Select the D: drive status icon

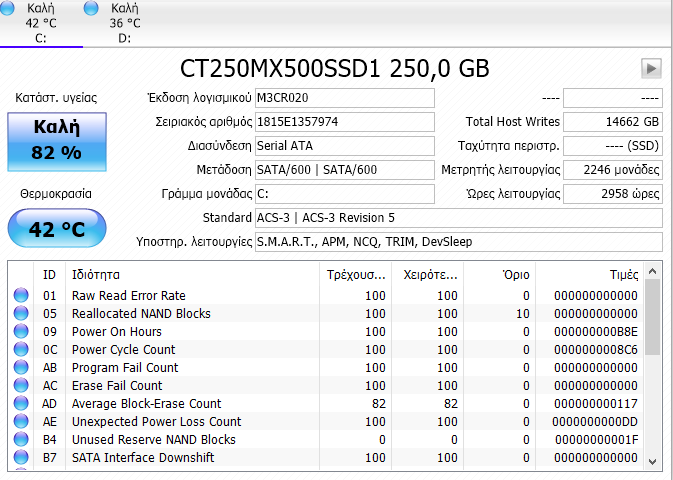click(x=91, y=8)
